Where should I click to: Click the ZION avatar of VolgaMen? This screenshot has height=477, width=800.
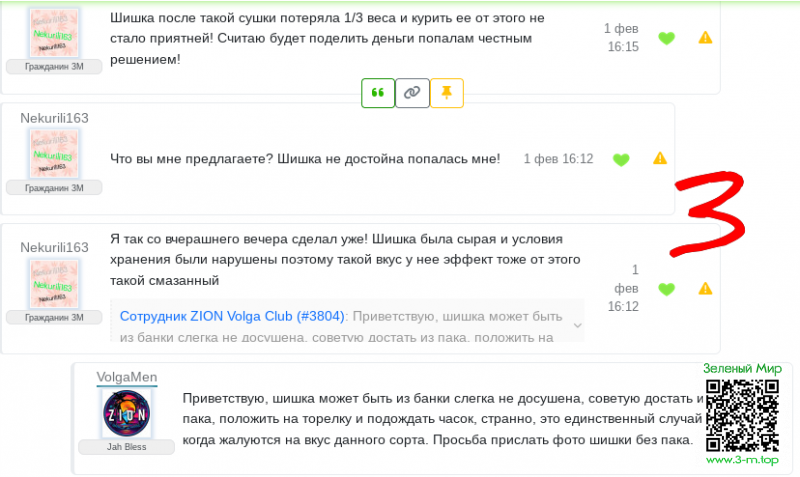click(x=126, y=413)
